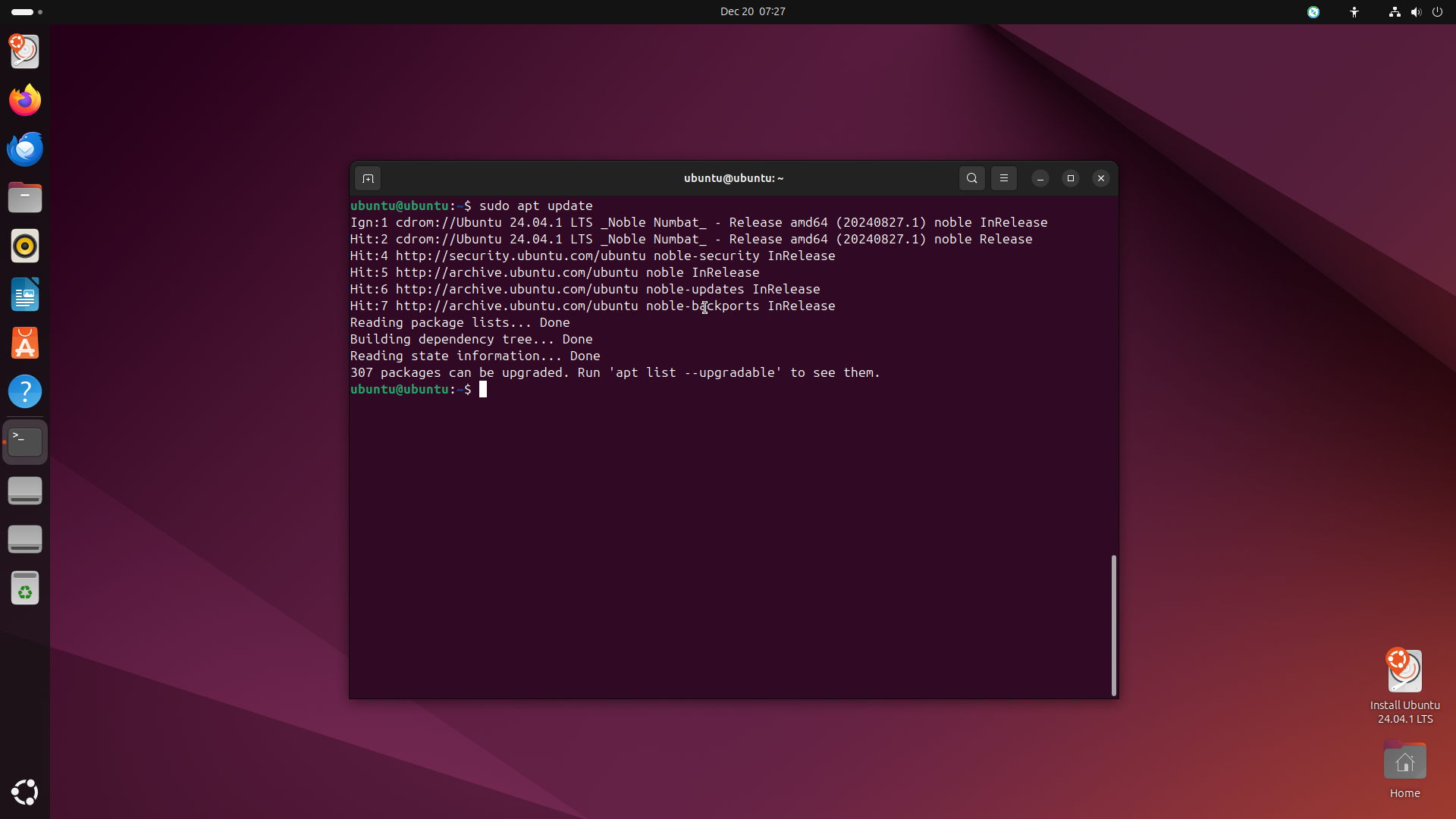Open the clock Dec 20 07:27 calendar

coord(752,11)
